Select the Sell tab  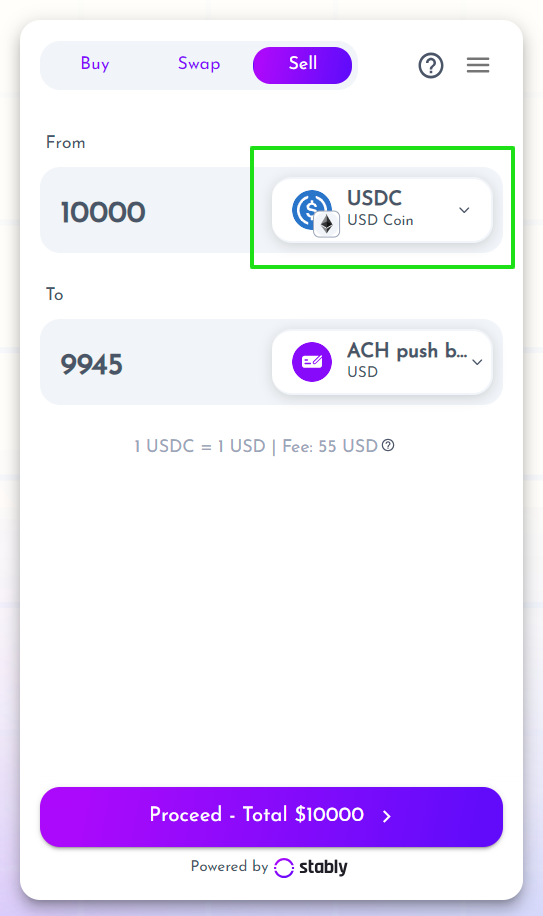[302, 65]
